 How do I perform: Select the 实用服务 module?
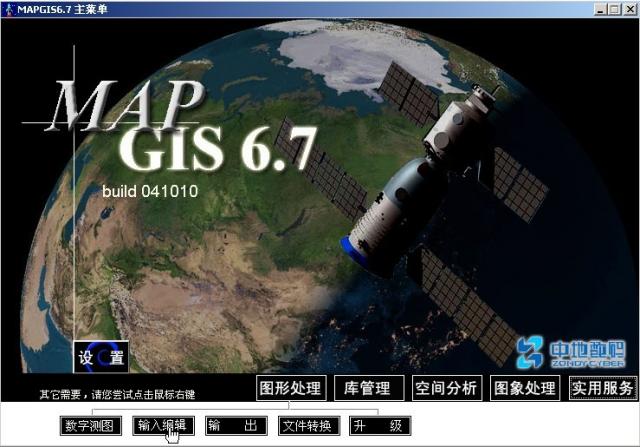[x=602, y=388]
